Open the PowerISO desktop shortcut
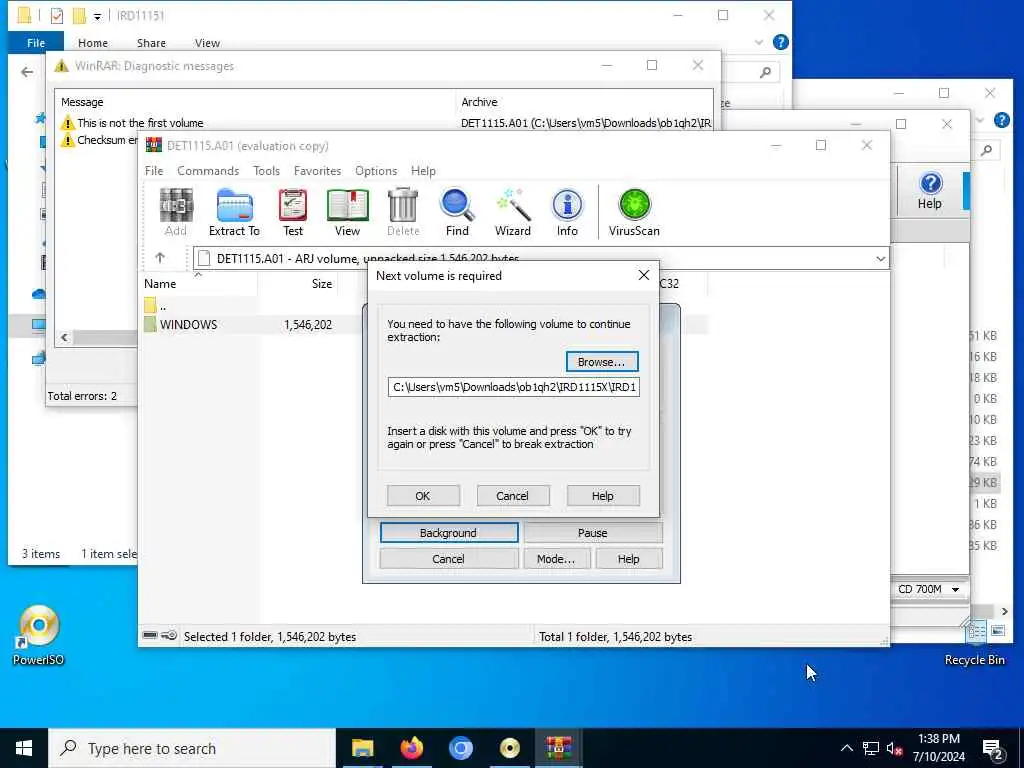This screenshot has height=768, width=1024. coord(39,635)
